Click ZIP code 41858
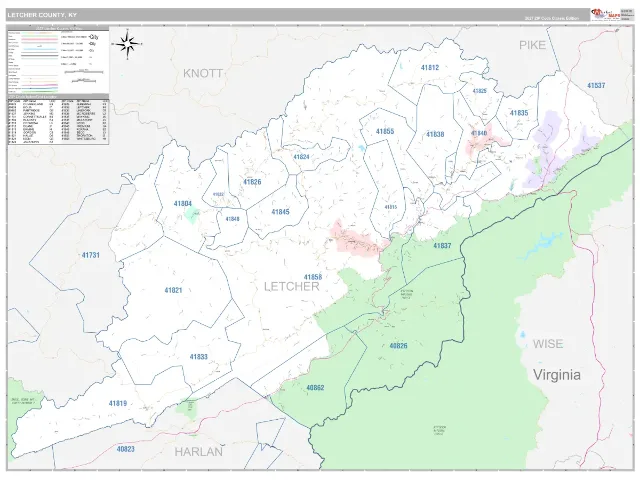The height and width of the screenshot is (480, 640). click(313, 277)
